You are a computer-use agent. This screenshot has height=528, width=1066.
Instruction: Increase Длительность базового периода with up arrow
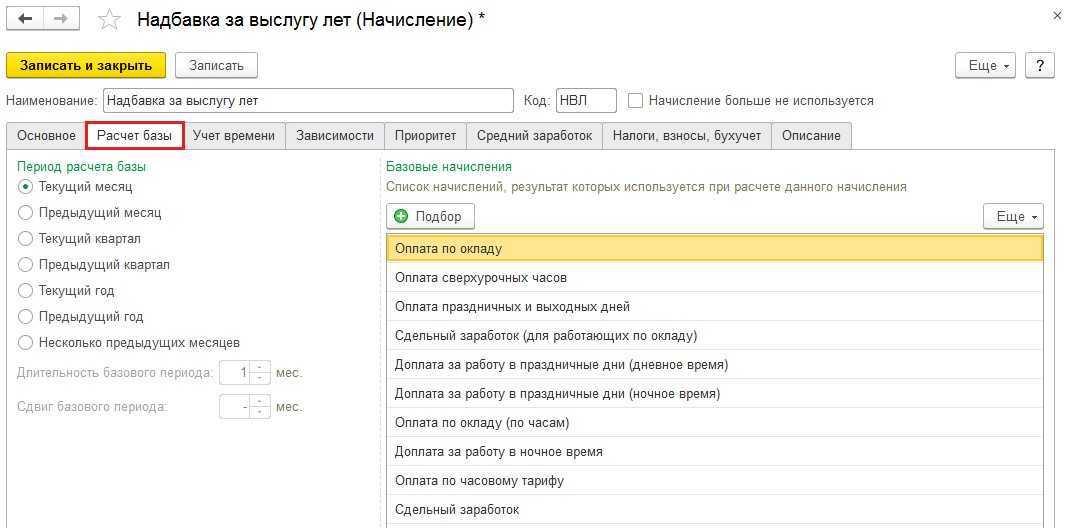click(x=260, y=368)
